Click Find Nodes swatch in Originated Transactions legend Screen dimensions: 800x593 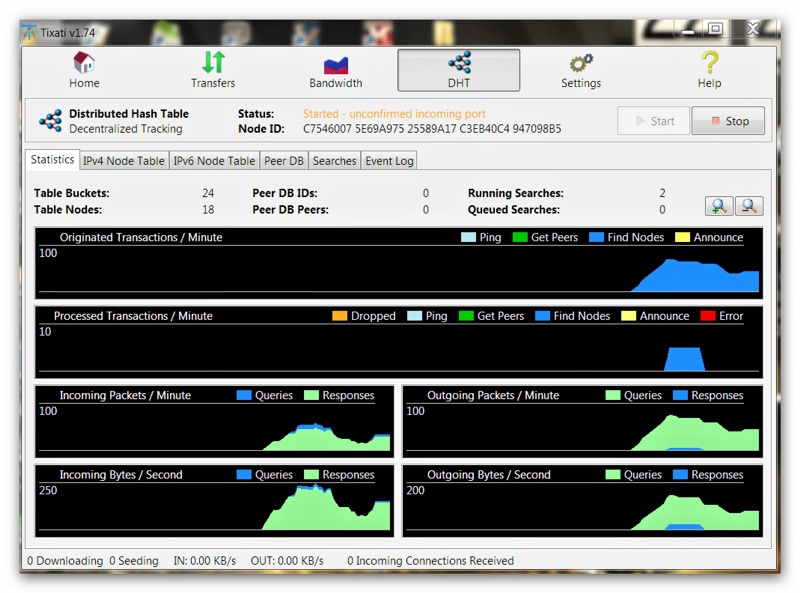click(x=596, y=237)
